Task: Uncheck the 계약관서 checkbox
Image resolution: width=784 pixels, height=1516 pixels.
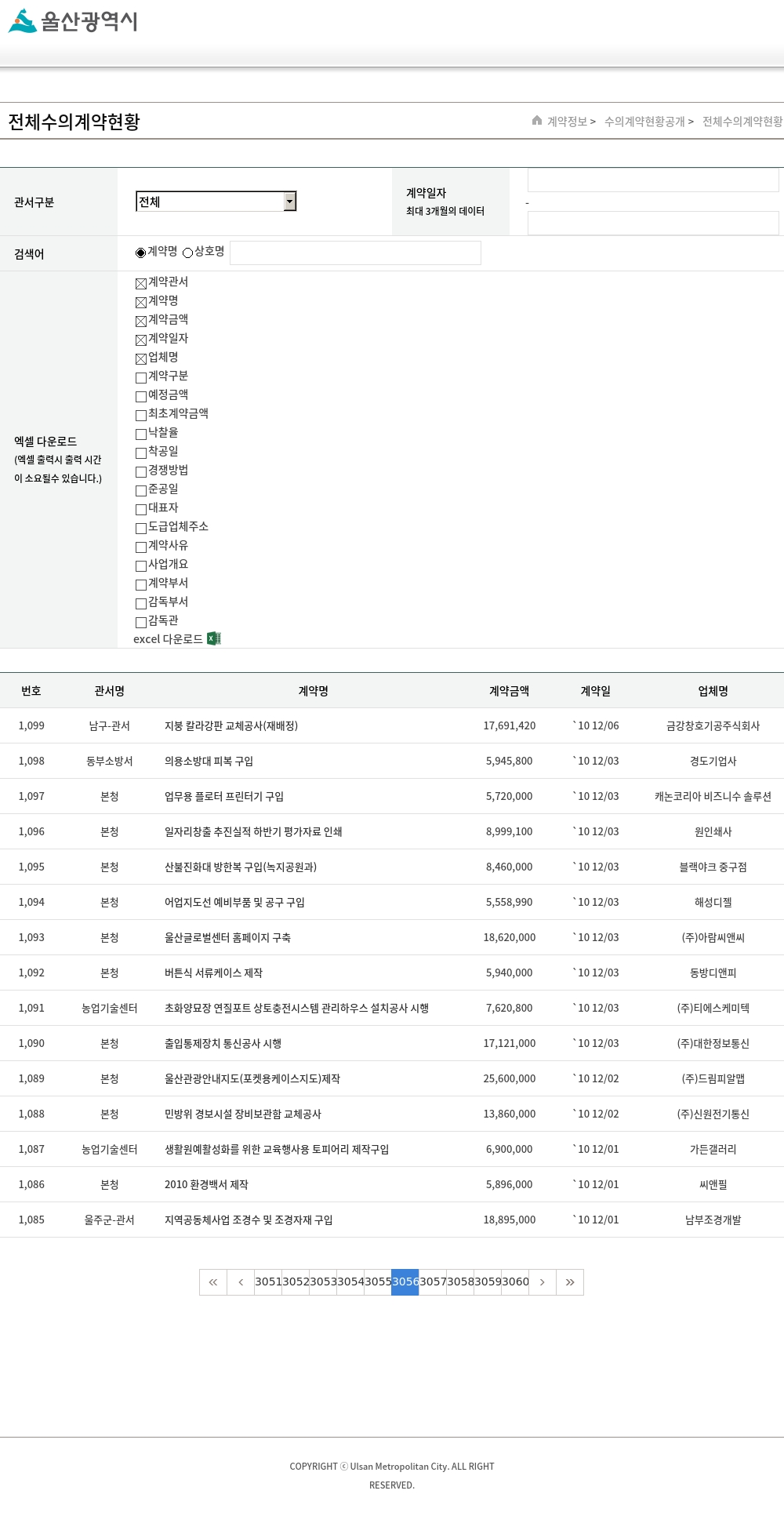Action: tap(141, 283)
